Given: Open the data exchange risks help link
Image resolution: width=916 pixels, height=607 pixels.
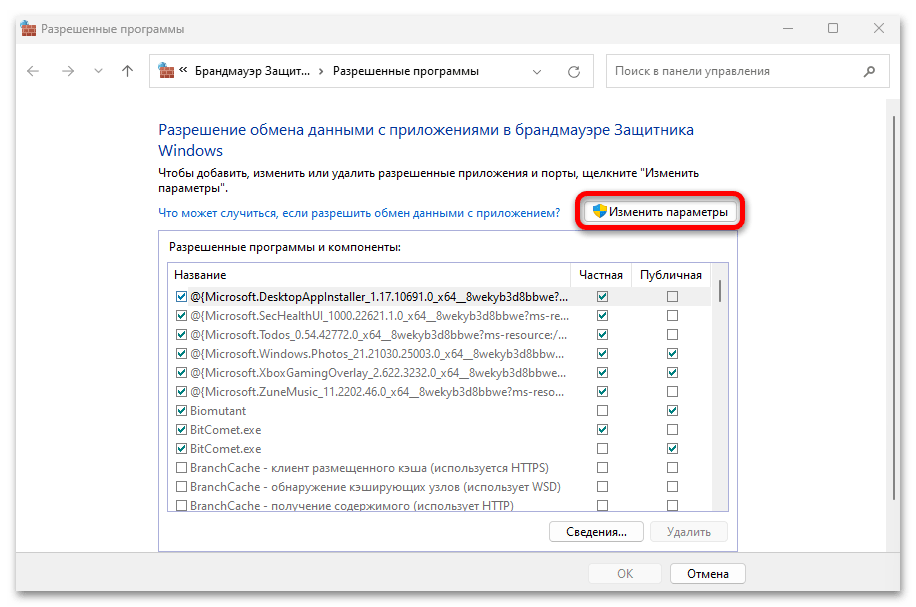Looking at the screenshot, I should (359, 213).
